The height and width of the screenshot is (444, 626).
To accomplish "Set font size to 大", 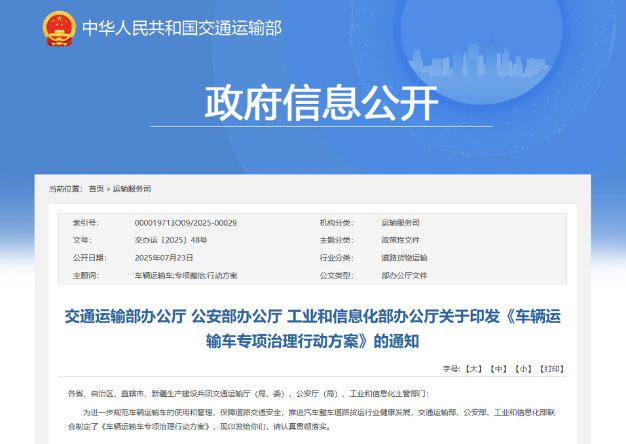I will click(x=473, y=369).
